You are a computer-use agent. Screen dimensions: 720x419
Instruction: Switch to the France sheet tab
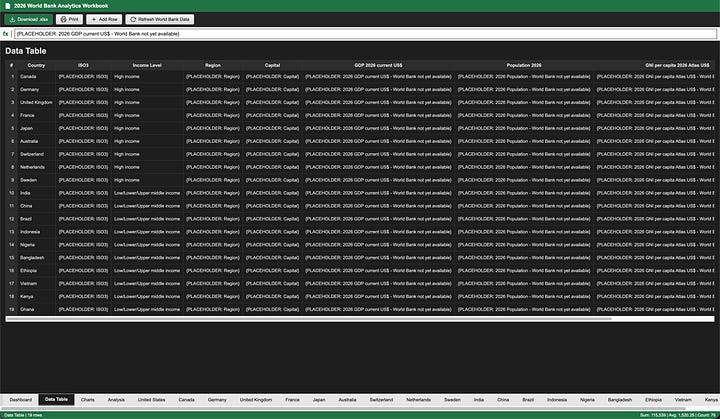click(x=292, y=400)
